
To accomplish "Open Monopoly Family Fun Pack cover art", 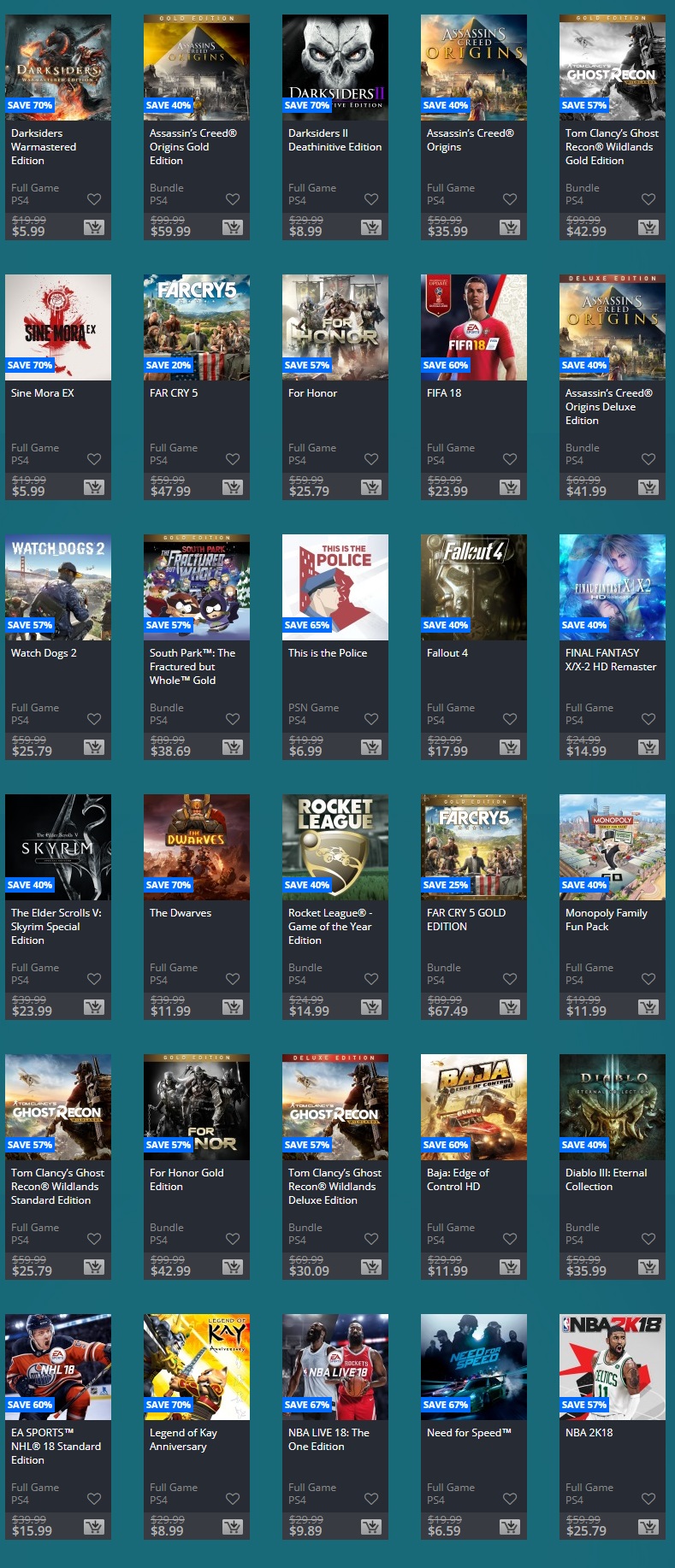I will pos(613,847).
